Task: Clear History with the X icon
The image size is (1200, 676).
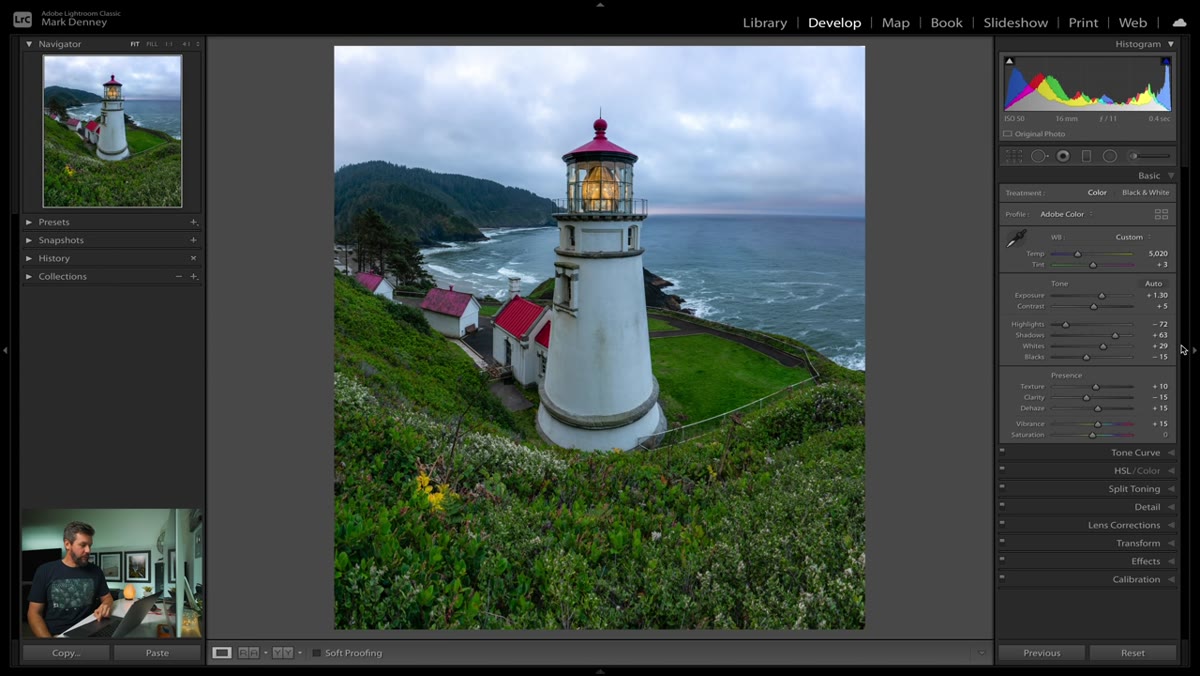Action: (x=193, y=258)
